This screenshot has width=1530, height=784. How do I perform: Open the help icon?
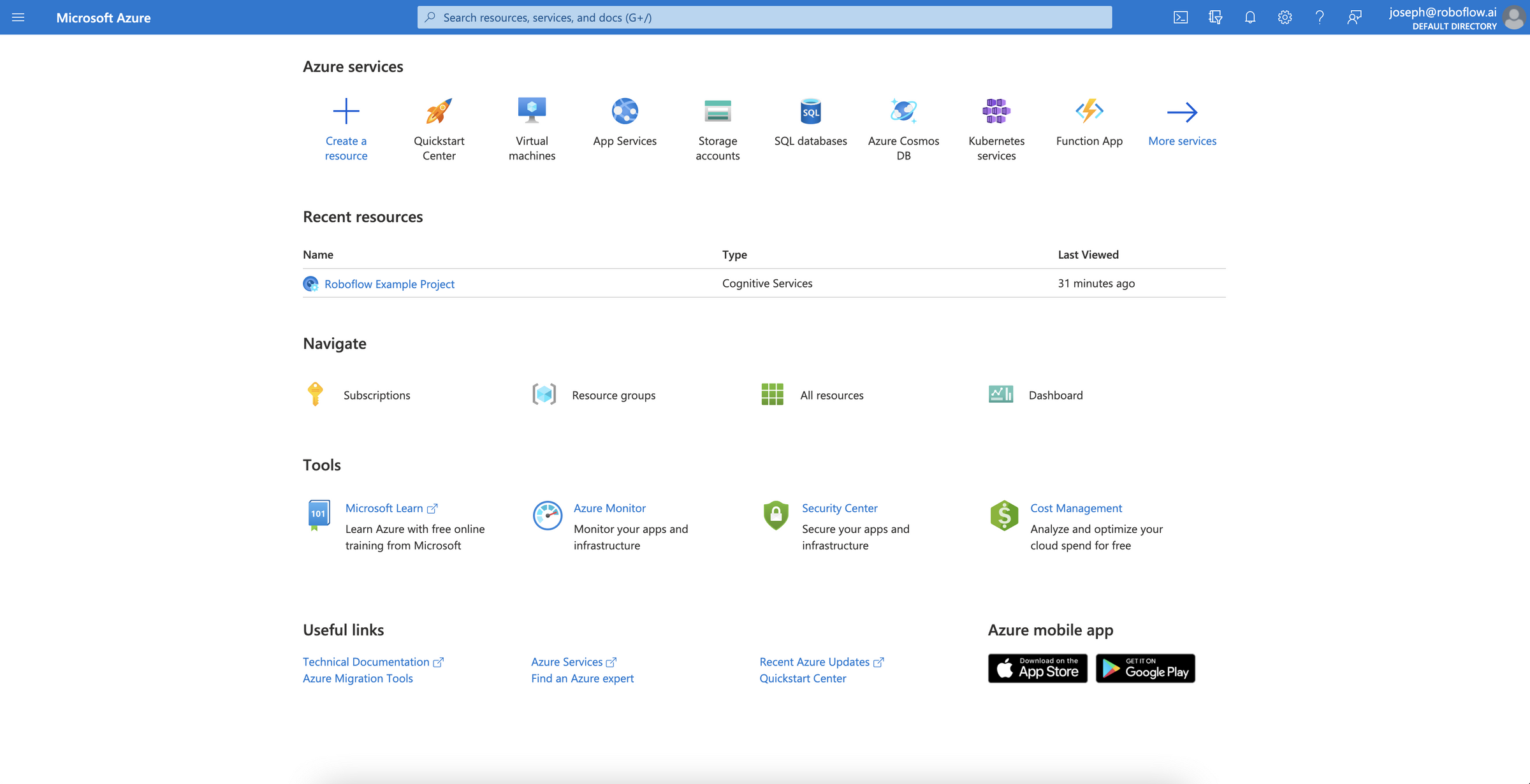[1320, 17]
